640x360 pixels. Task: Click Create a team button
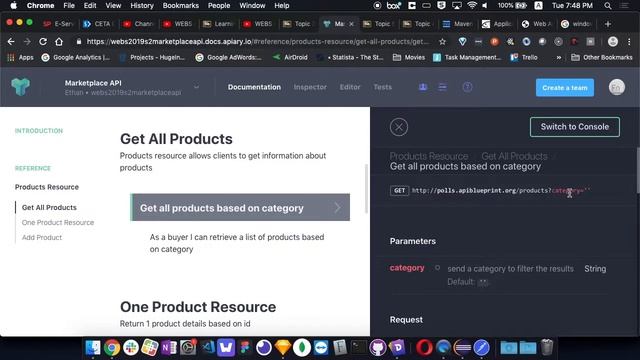pos(565,88)
